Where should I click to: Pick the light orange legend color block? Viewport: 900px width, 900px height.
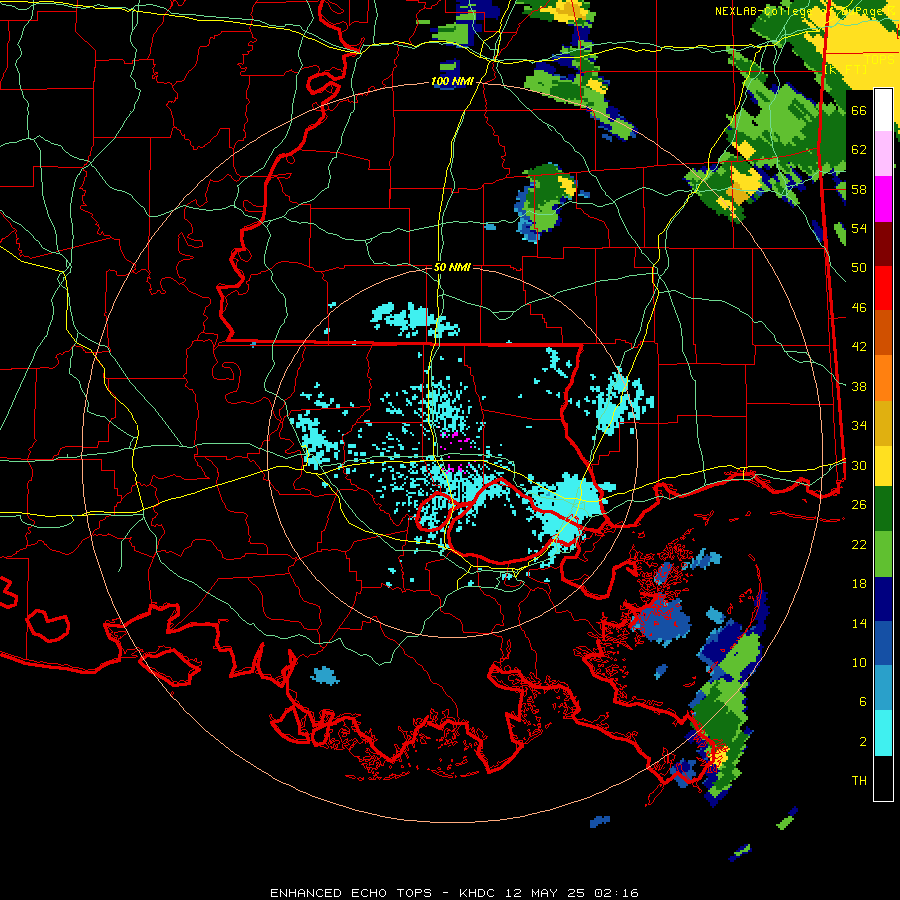(x=883, y=378)
